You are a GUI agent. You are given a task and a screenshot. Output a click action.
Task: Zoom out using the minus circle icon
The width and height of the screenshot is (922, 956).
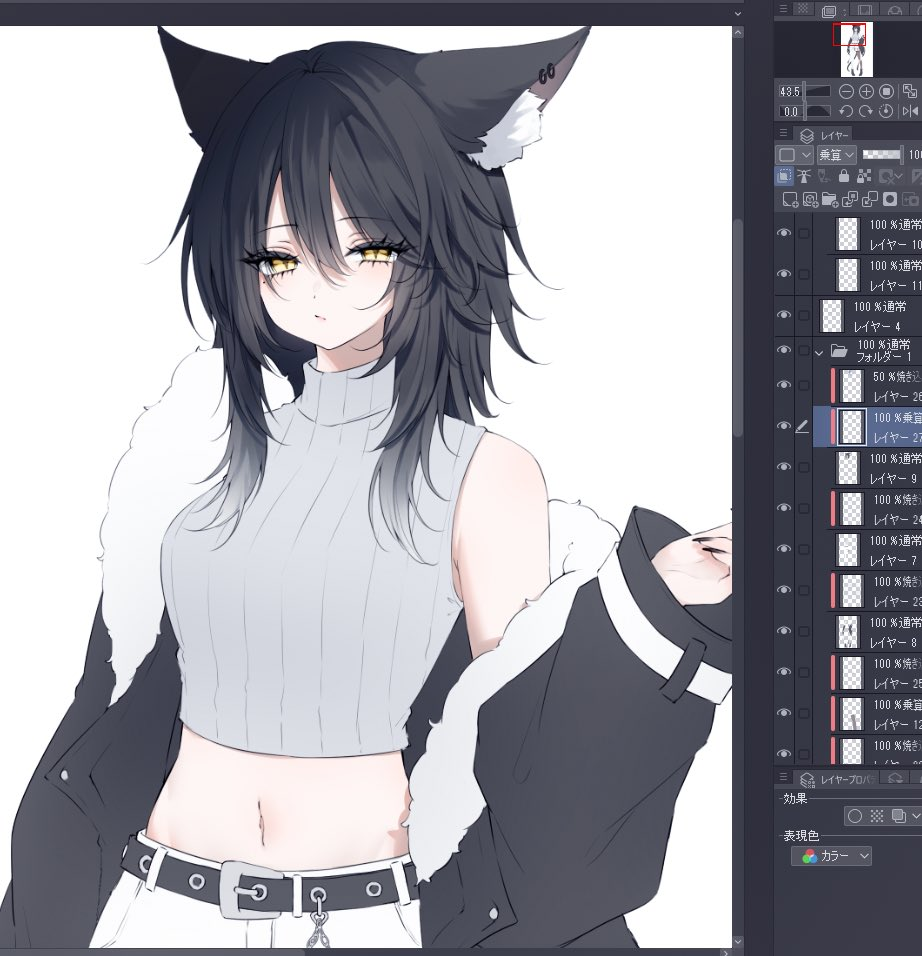(x=846, y=91)
